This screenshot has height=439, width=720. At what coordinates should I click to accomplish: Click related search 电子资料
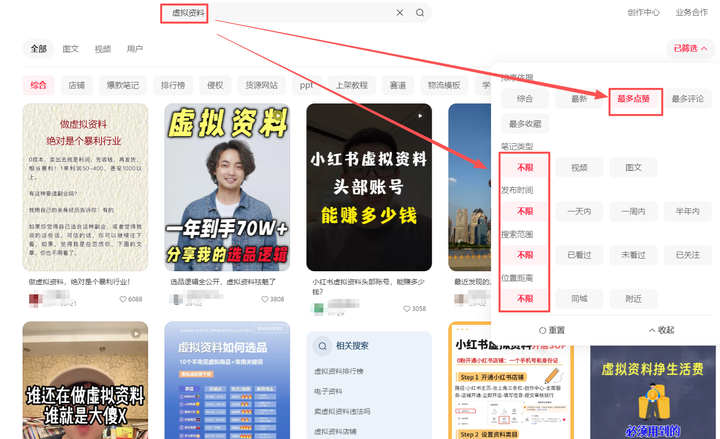[x=328, y=392]
